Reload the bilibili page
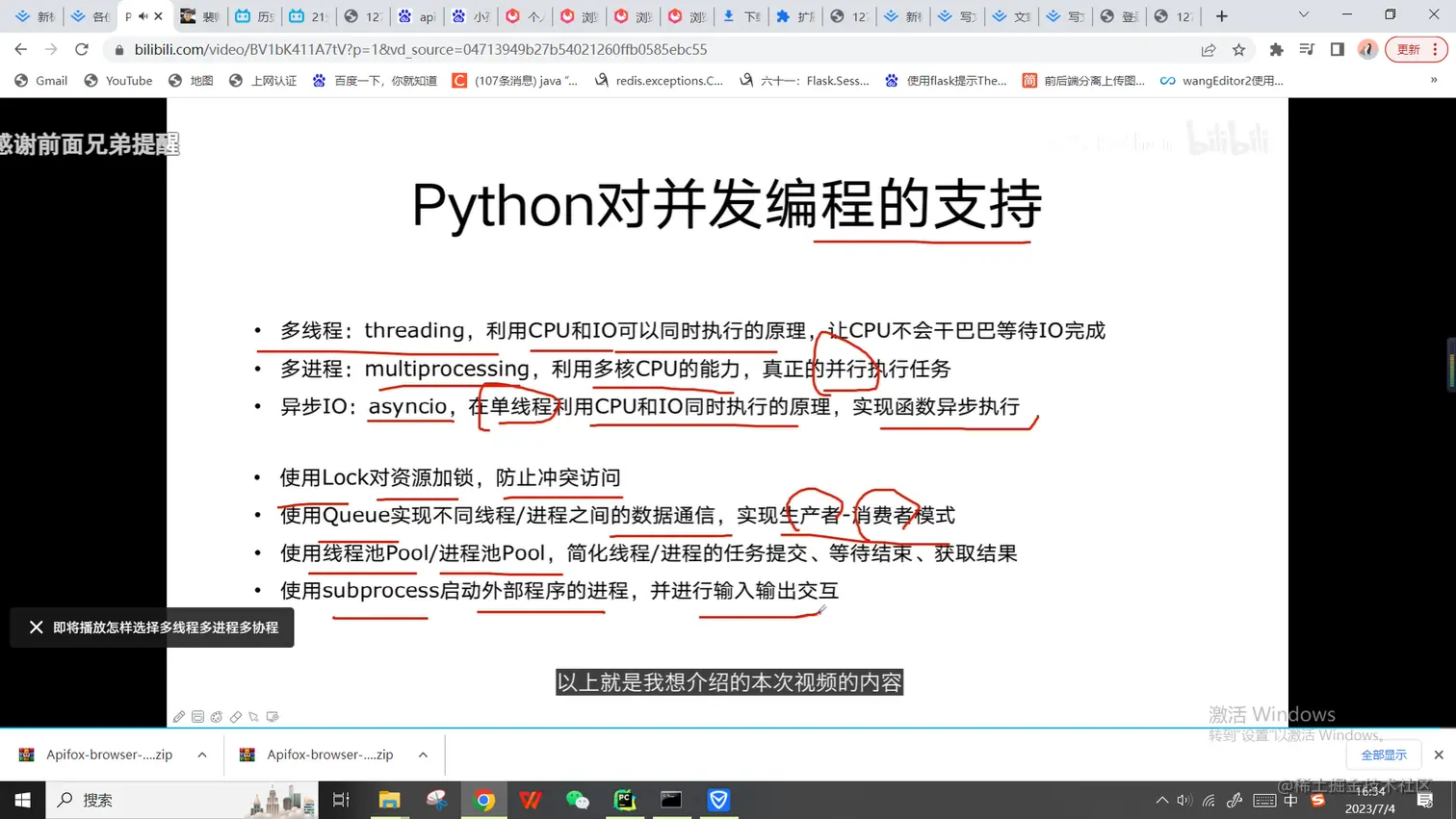The image size is (1456, 819). point(82,49)
